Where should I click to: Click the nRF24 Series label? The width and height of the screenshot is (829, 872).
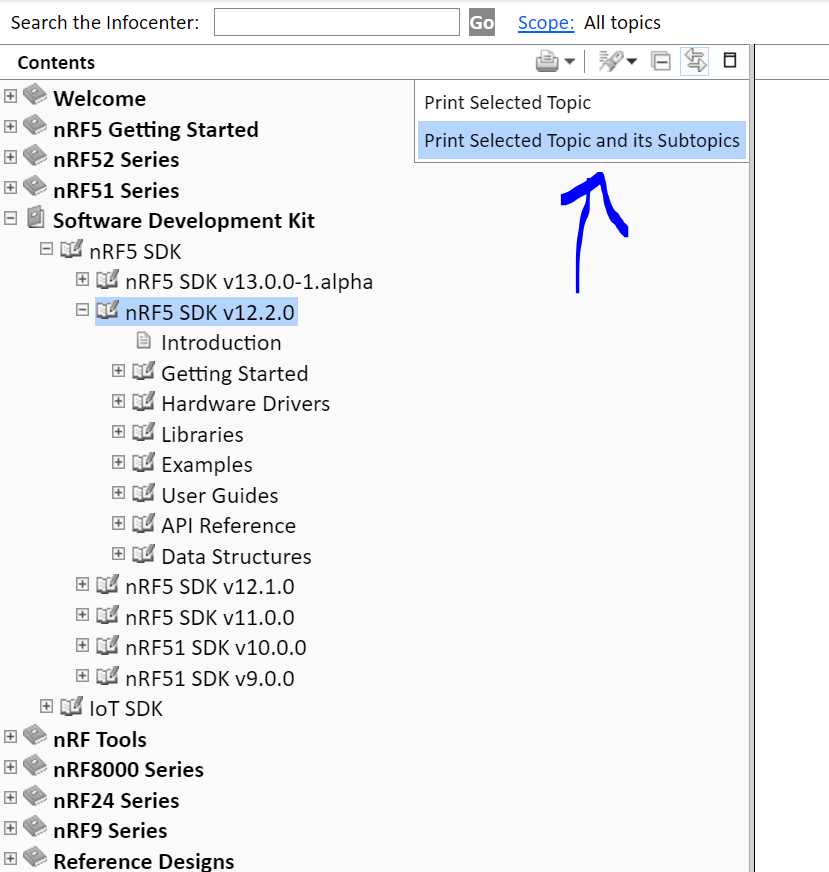116,800
